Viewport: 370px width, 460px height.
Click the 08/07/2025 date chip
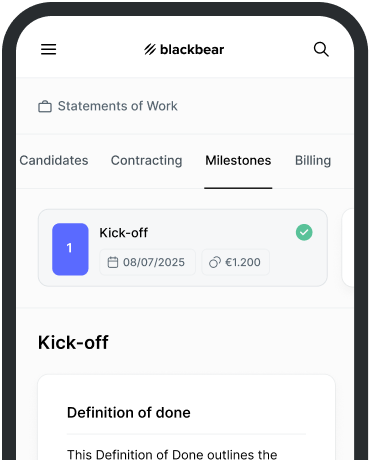pyautogui.click(x=148, y=262)
